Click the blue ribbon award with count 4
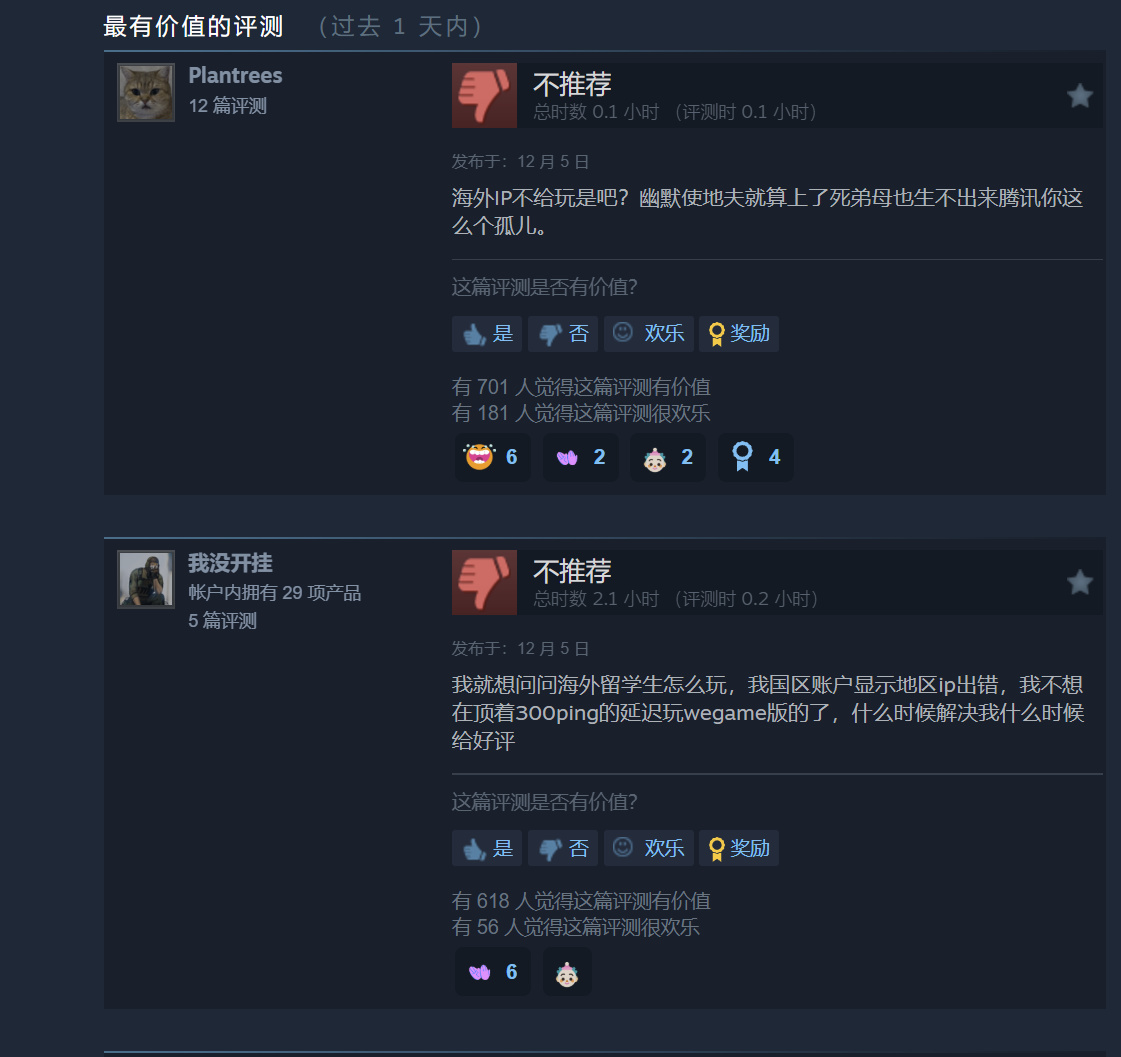Viewport: 1121px width, 1057px height. 756,457
